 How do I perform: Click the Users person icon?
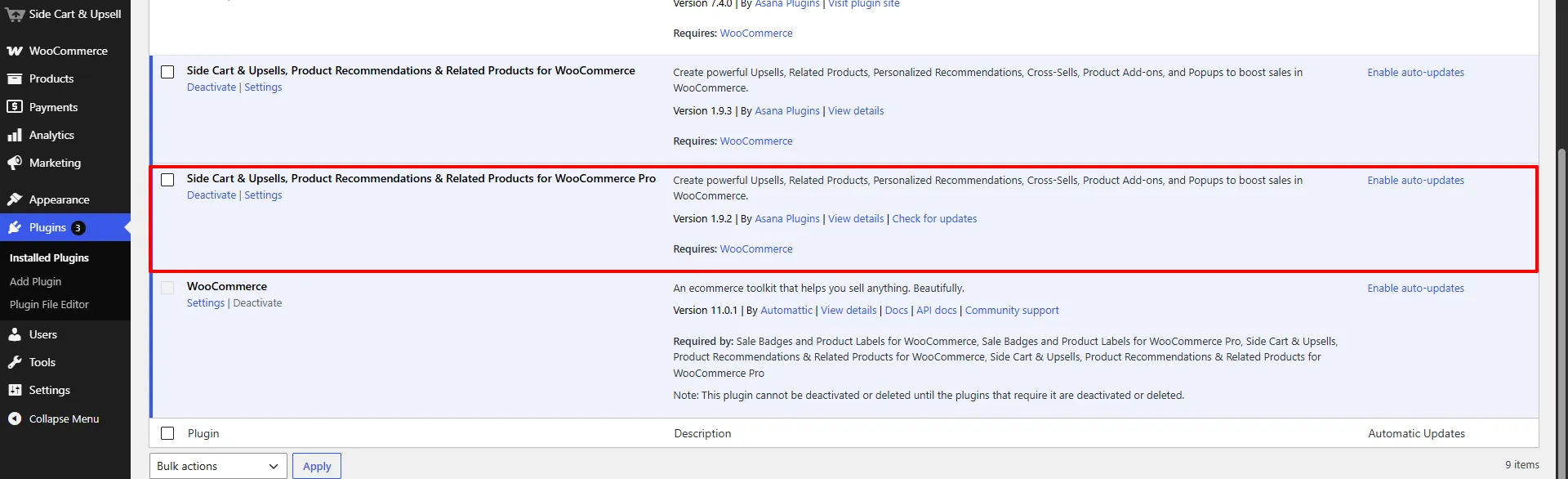(x=15, y=334)
